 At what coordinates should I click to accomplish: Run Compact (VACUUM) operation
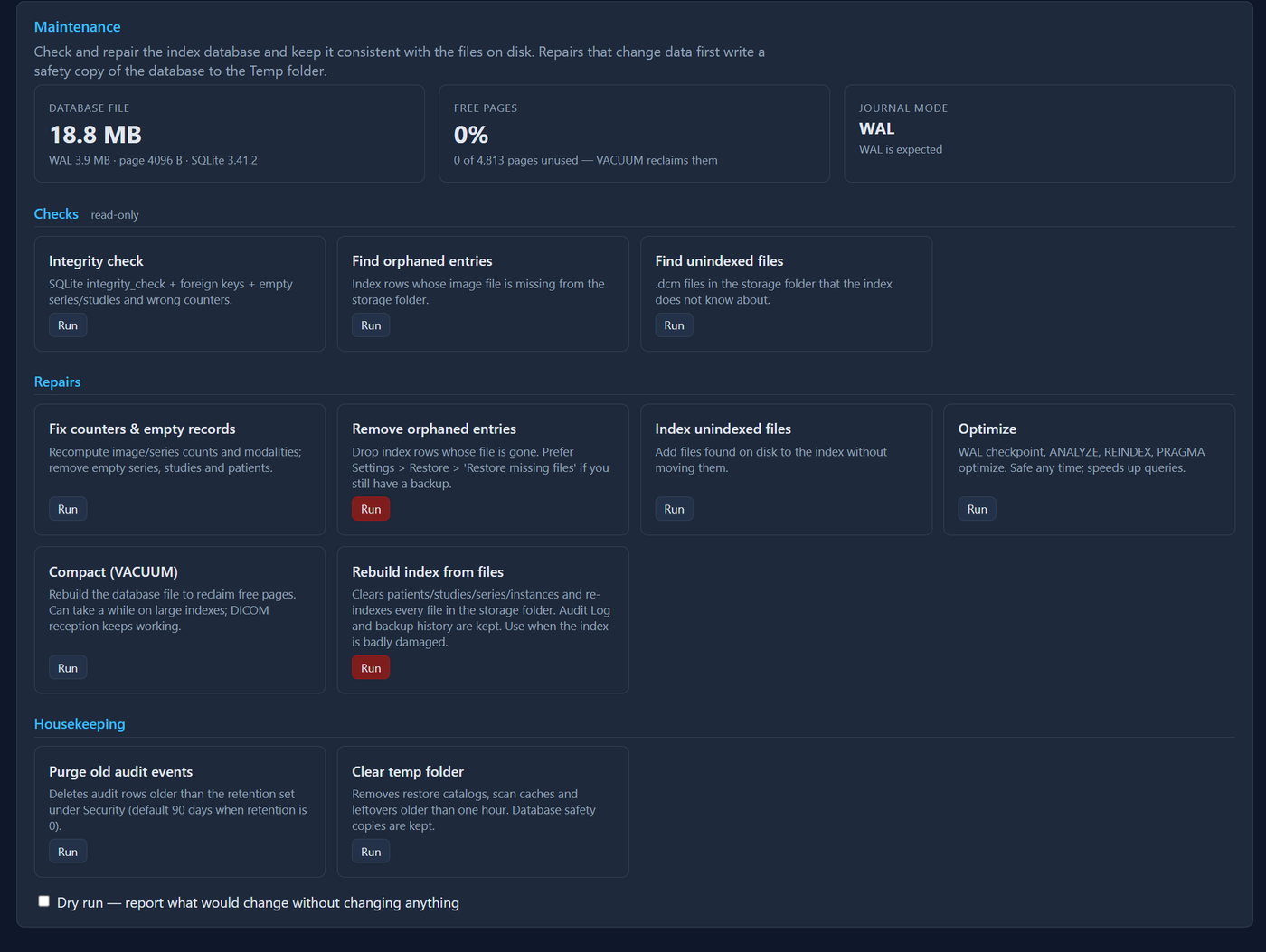click(68, 668)
